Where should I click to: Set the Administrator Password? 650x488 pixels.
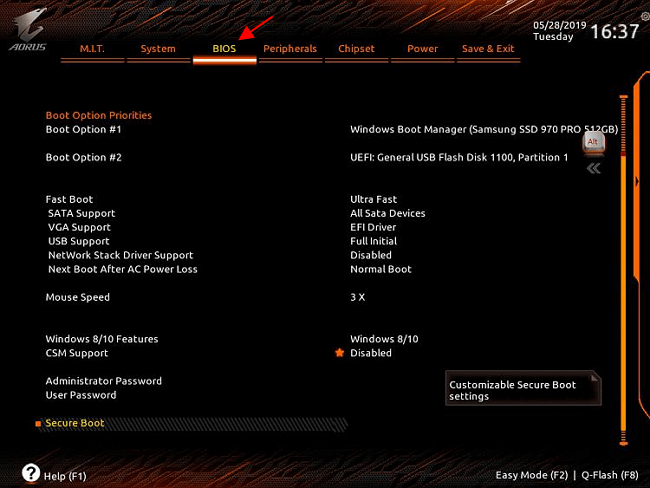tap(104, 381)
